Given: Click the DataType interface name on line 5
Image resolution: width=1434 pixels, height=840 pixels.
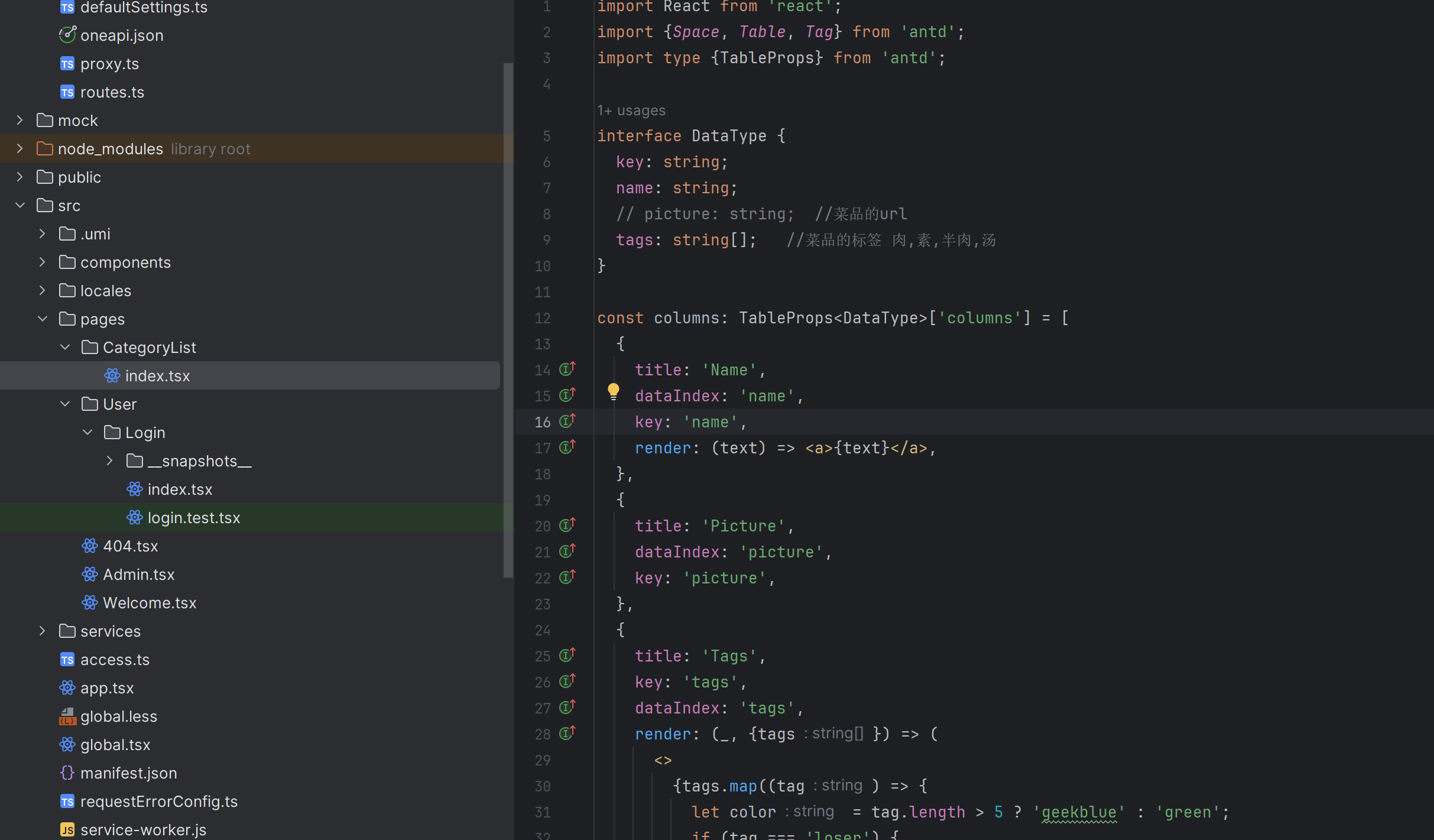Looking at the screenshot, I should [729, 136].
